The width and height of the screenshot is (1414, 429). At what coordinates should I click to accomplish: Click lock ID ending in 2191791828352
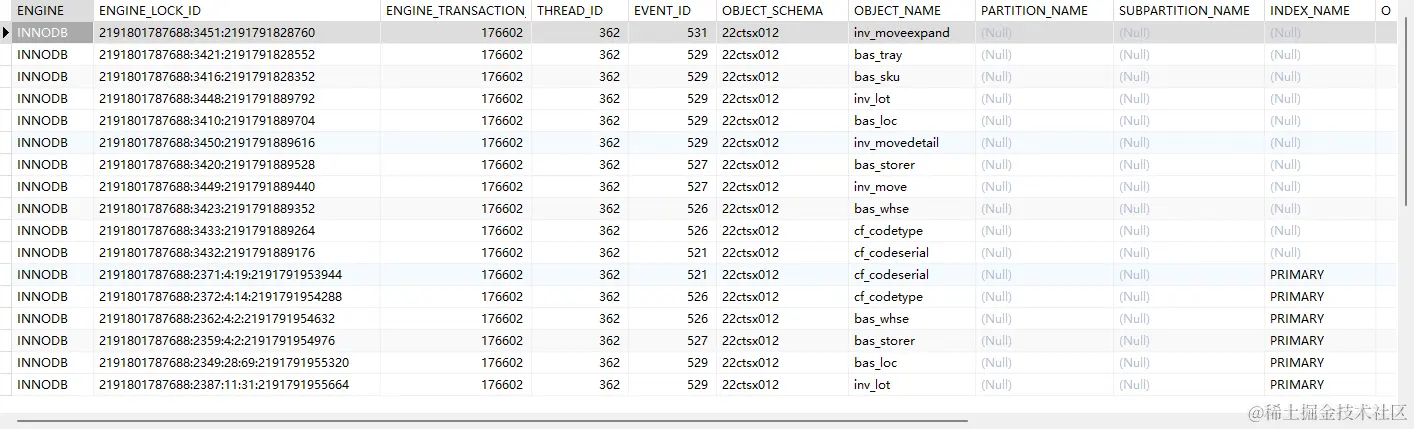237,77
